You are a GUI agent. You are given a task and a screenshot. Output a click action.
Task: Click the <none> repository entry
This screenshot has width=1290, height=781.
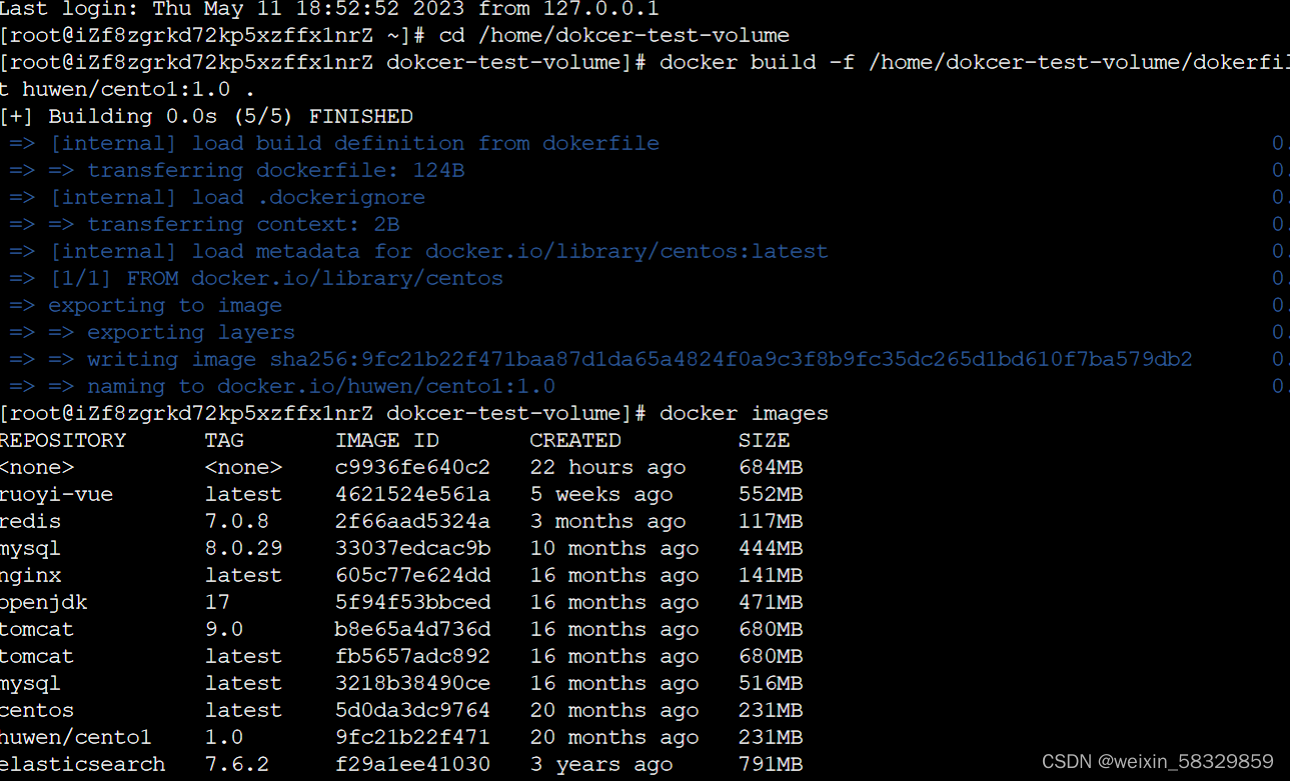click(x=37, y=467)
